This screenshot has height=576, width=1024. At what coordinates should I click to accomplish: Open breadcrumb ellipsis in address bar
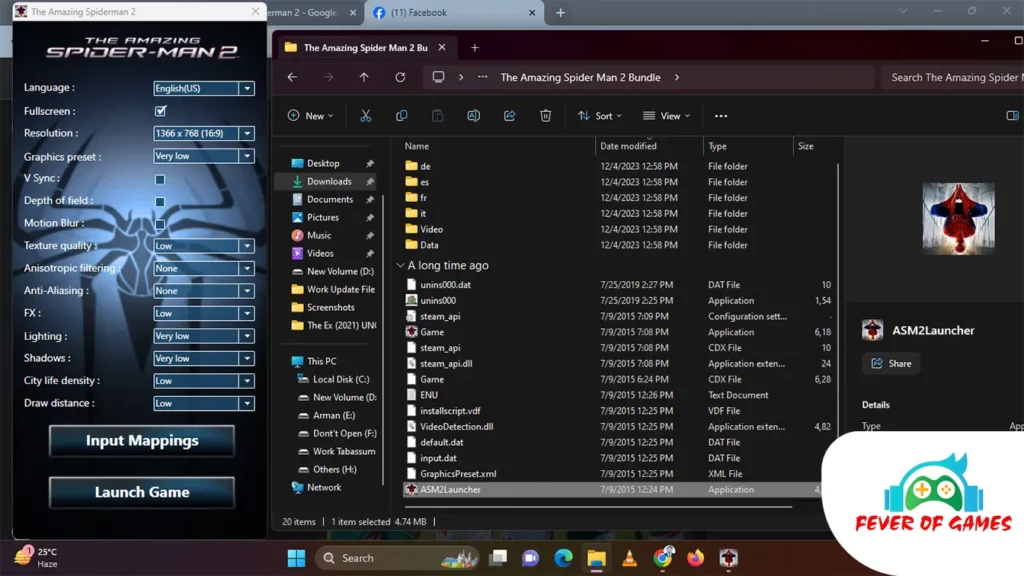pyautogui.click(x=483, y=77)
